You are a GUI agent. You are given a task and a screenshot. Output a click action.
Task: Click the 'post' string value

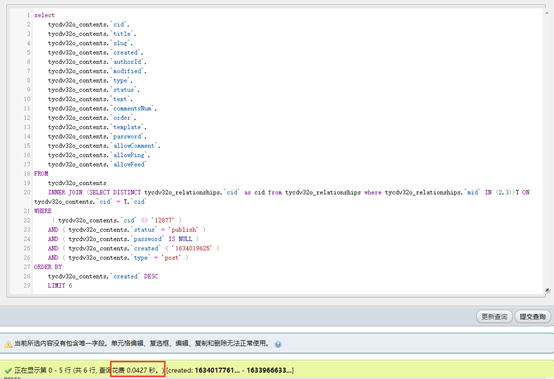171,257
